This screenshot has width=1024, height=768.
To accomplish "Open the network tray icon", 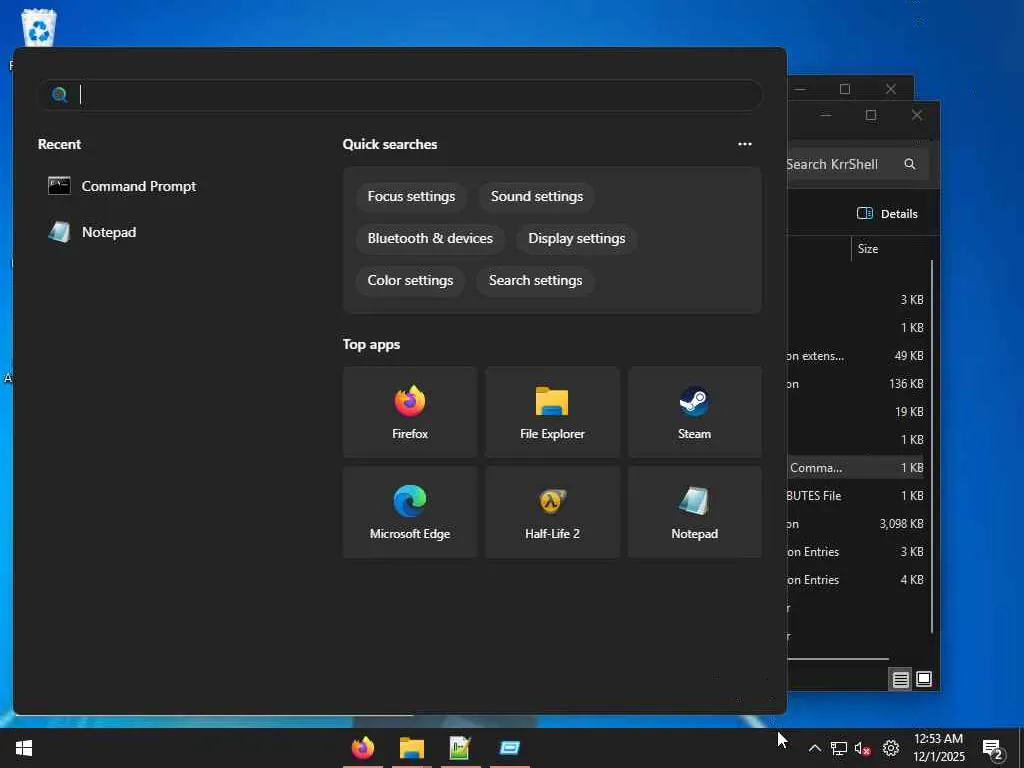I will coord(839,748).
